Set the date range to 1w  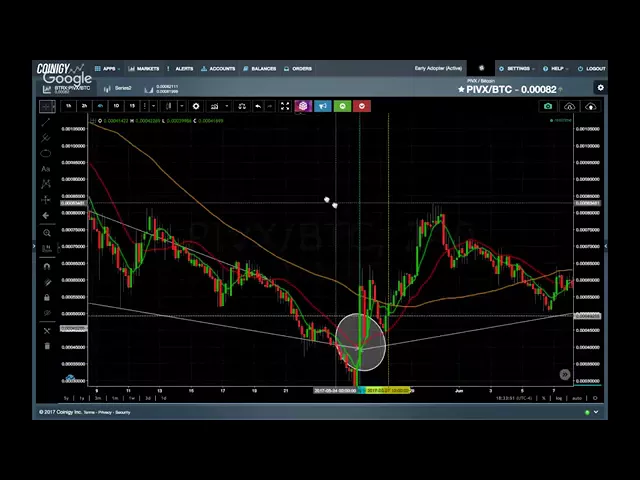click(x=131, y=398)
